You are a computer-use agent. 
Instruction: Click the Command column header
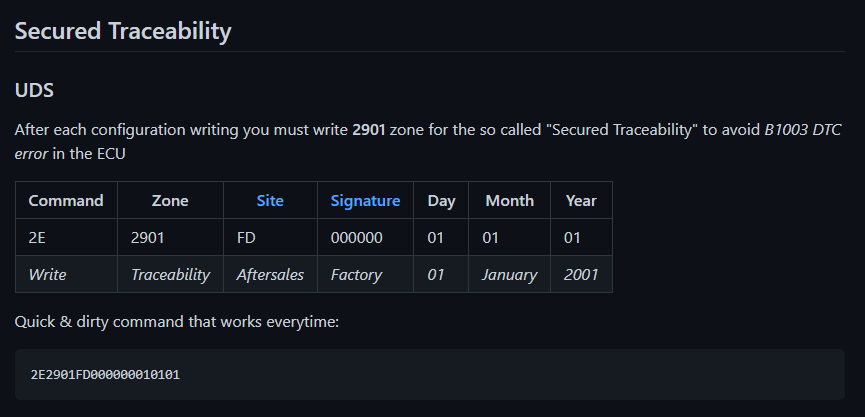tap(66, 200)
